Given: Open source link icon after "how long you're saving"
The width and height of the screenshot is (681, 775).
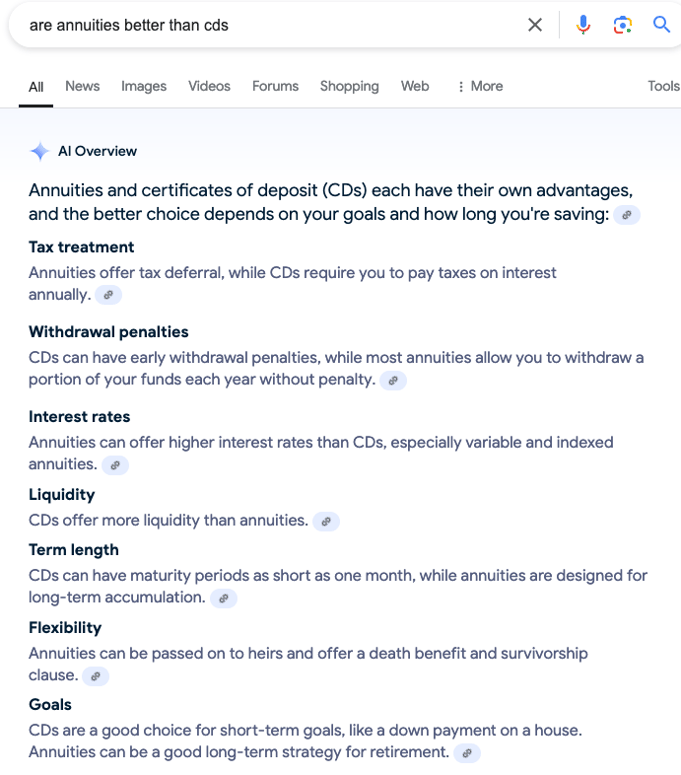Looking at the screenshot, I should point(627,215).
